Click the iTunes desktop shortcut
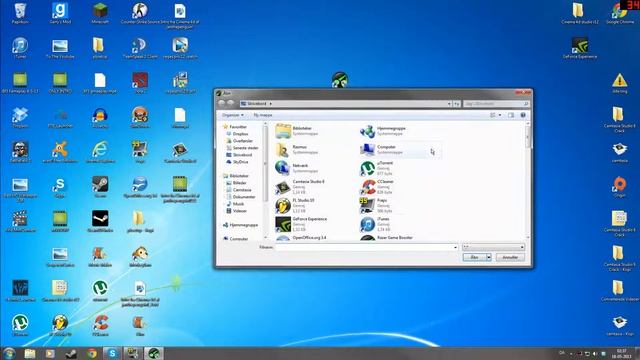Image resolution: width=640 pixels, height=360 pixels. 20,48
